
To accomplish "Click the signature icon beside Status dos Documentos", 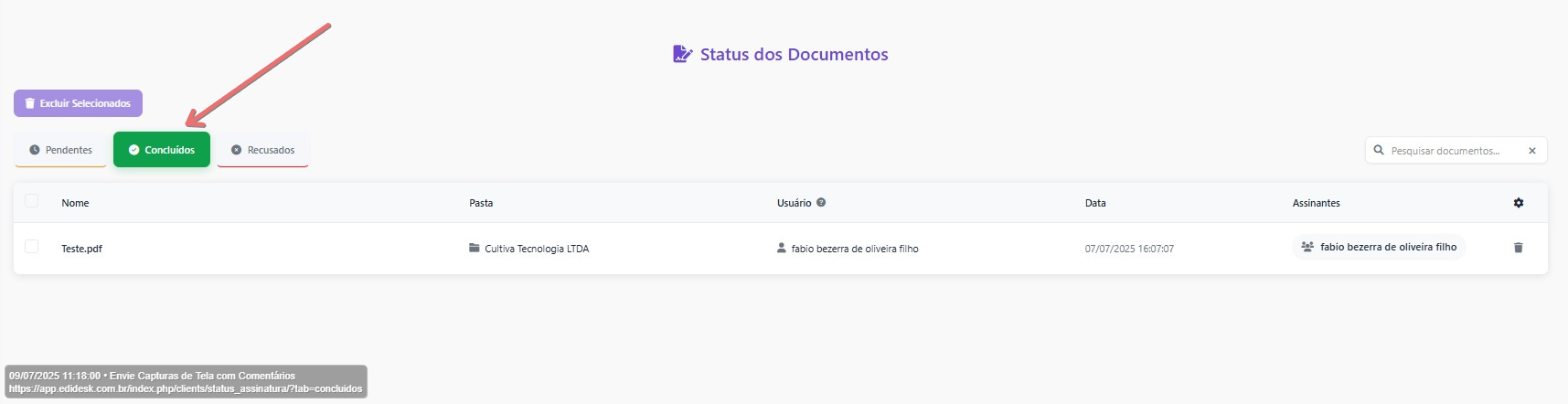I will [x=682, y=54].
